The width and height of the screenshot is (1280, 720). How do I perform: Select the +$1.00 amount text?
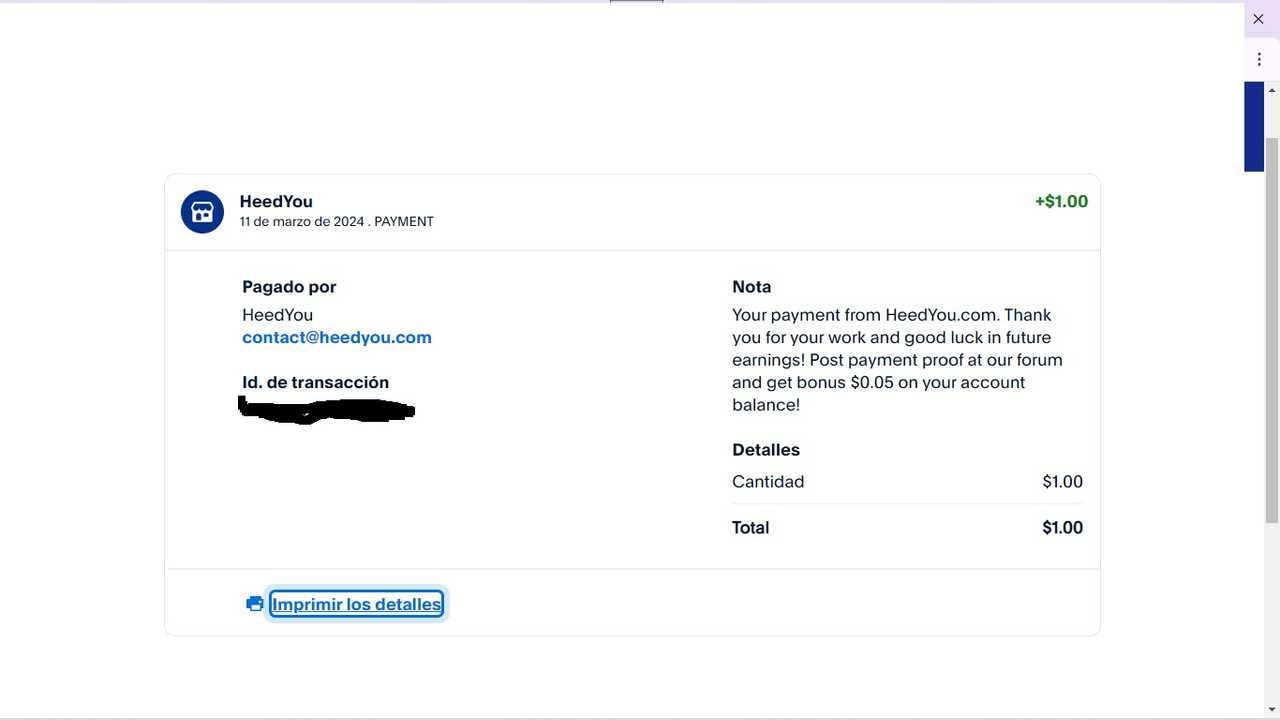(1061, 202)
